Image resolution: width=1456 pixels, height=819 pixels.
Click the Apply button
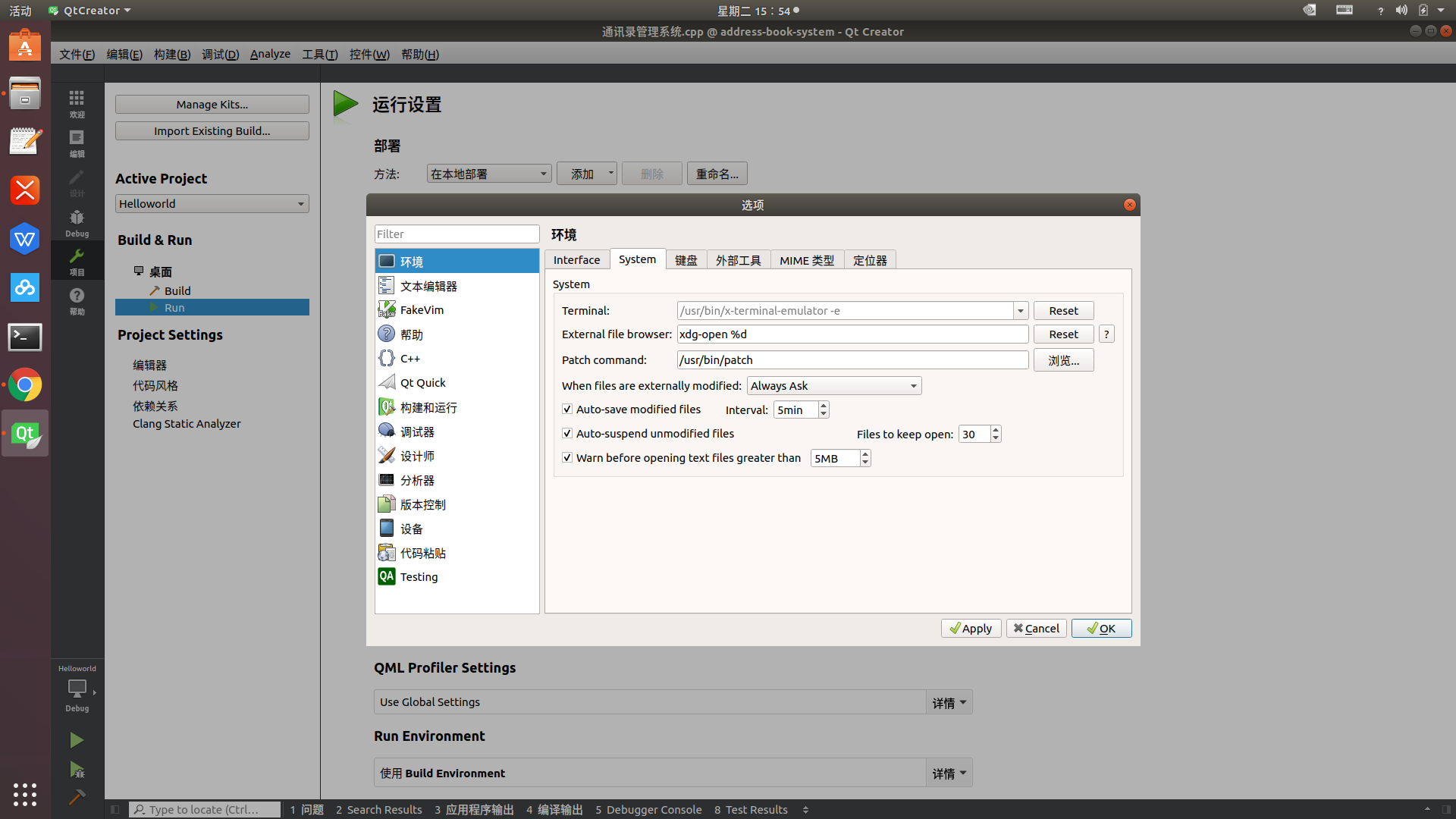971,628
